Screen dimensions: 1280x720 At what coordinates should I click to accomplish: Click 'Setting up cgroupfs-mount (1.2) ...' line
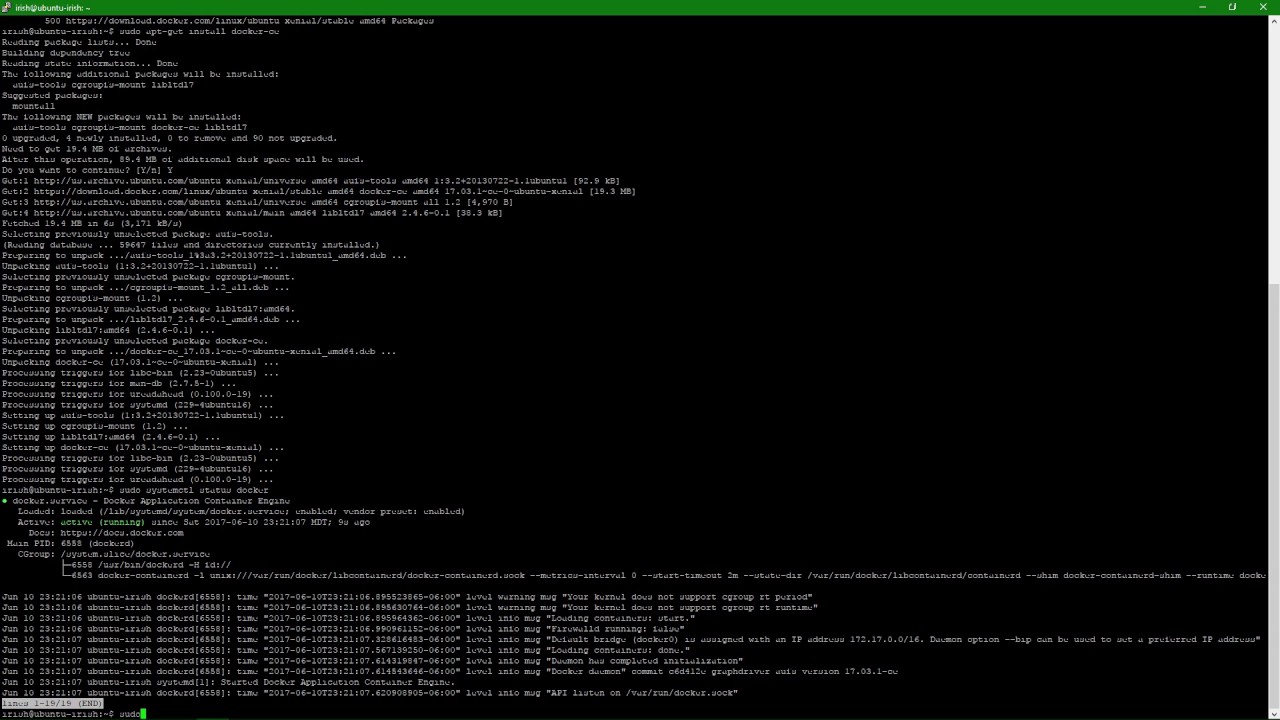point(95,426)
